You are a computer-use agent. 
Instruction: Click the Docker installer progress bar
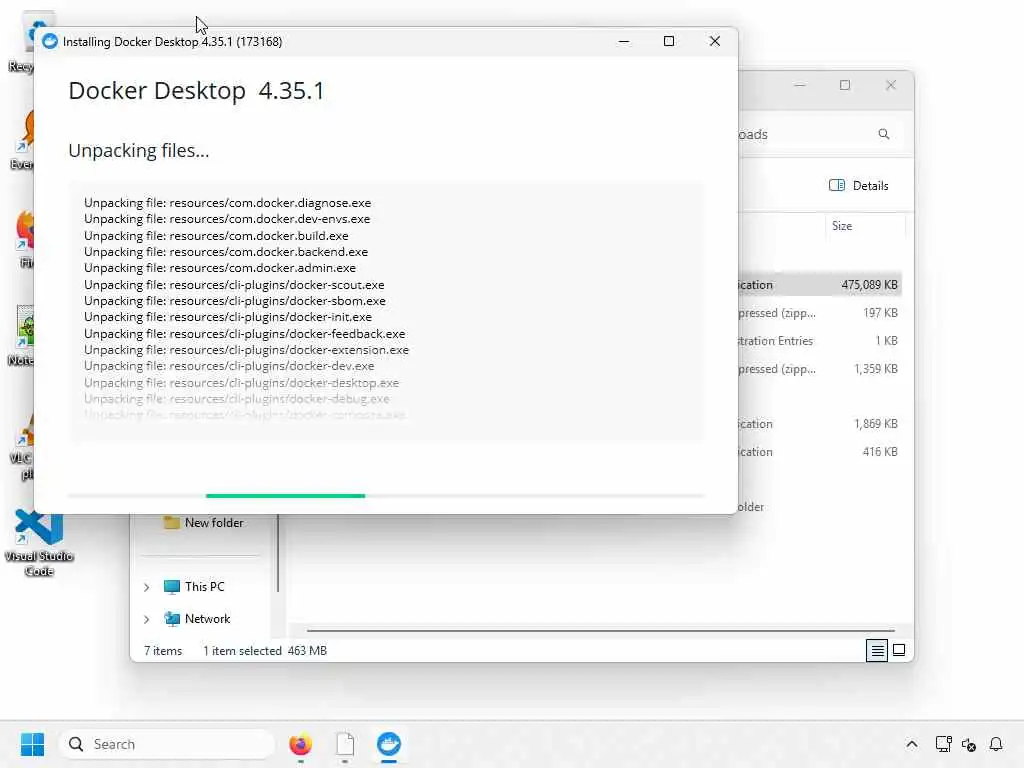coord(386,496)
